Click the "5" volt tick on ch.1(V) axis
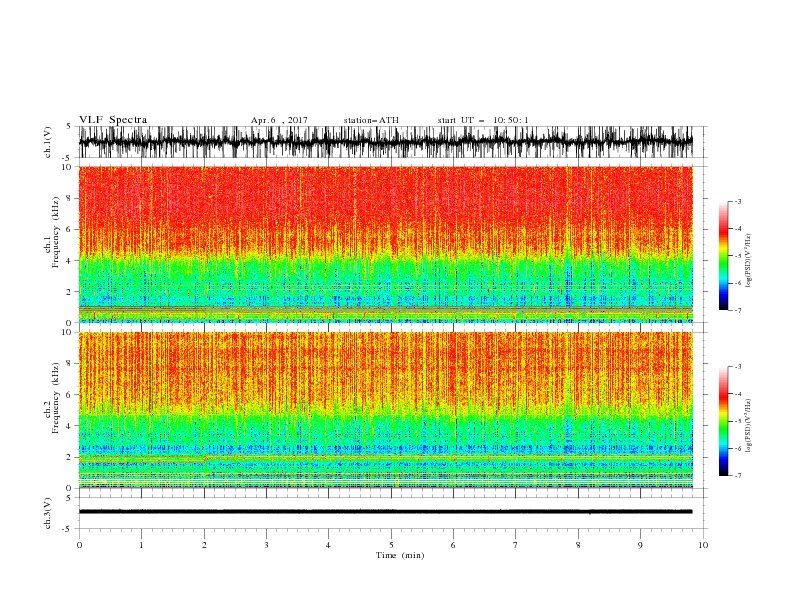The width and height of the screenshot is (792, 612). click(69, 126)
